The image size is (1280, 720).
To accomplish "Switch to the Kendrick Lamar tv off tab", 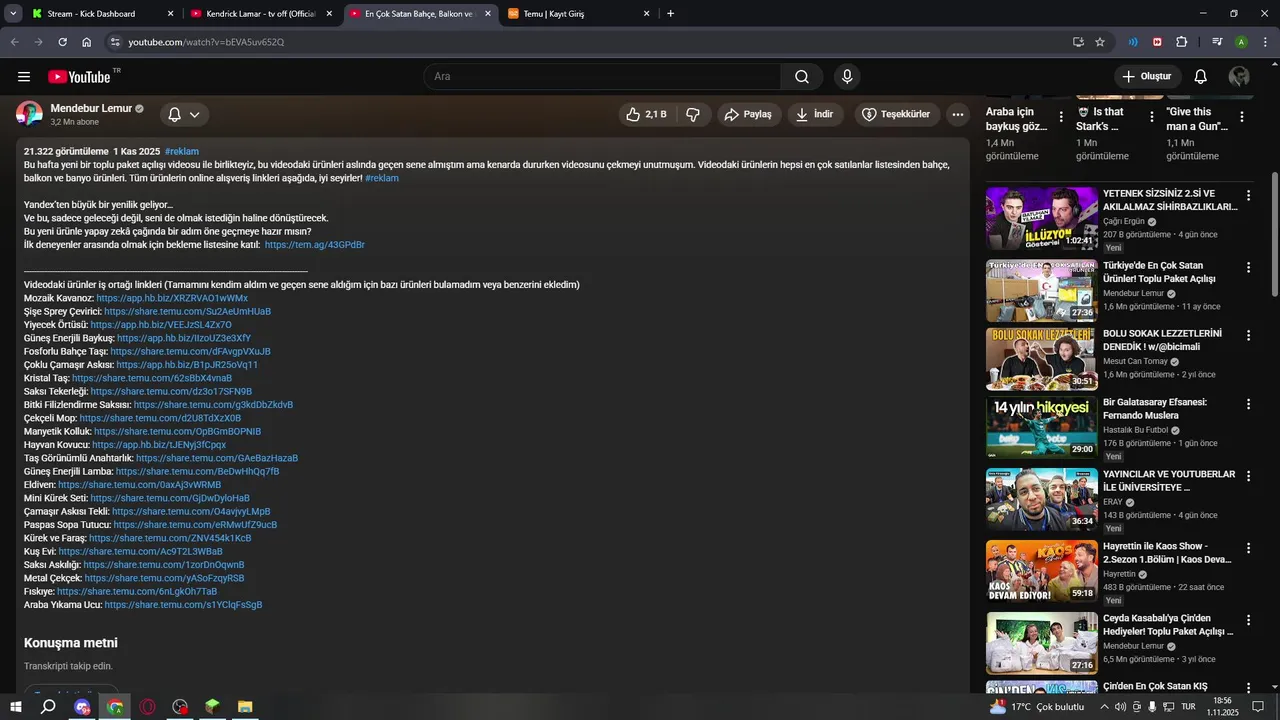I will pos(260,14).
